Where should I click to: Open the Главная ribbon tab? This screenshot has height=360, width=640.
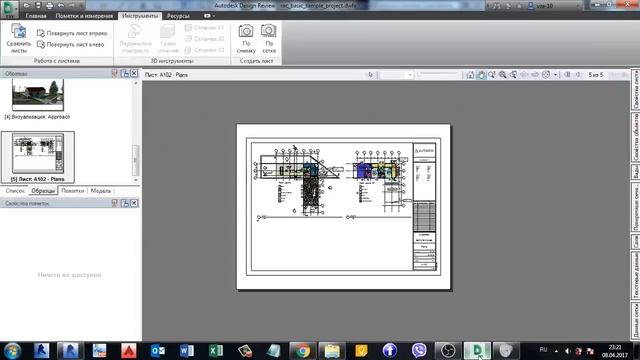[36, 16]
